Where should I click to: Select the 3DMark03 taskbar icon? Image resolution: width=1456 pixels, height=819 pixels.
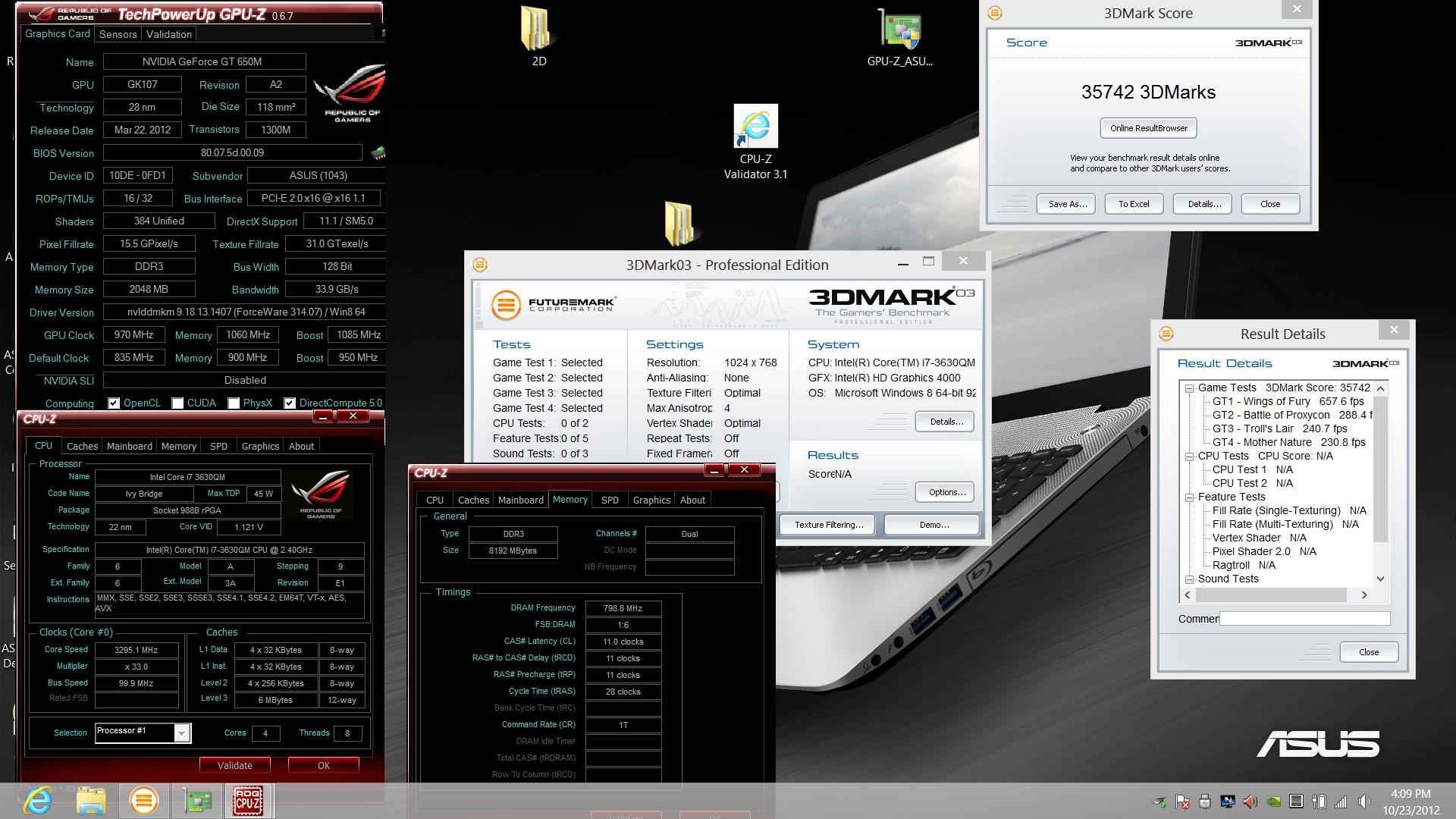pos(144,801)
